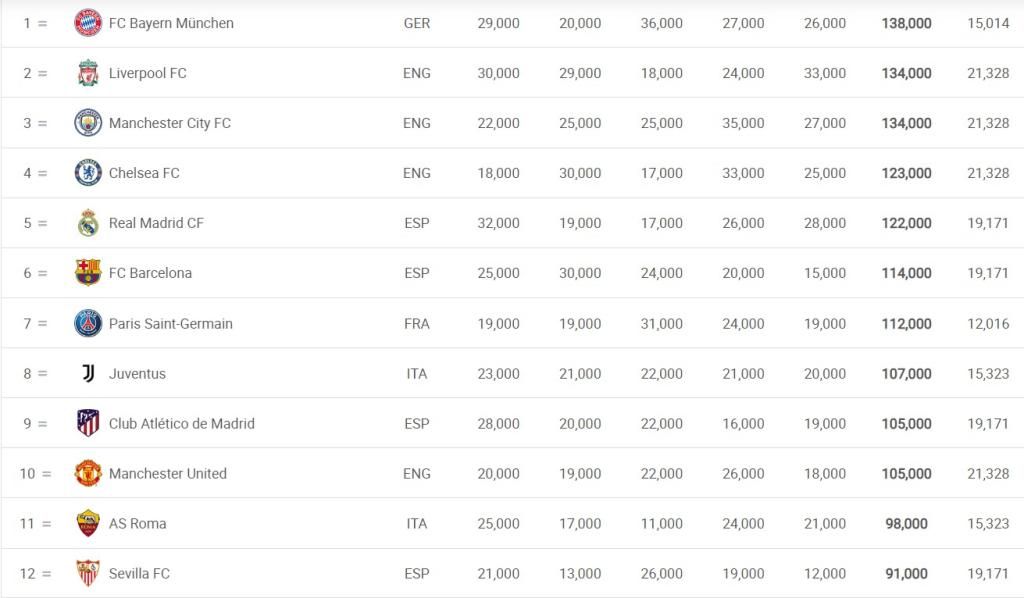Viewport: 1024px width, 598px height.
Task: Click the FC Barcelona club crest
Action: 88,273
